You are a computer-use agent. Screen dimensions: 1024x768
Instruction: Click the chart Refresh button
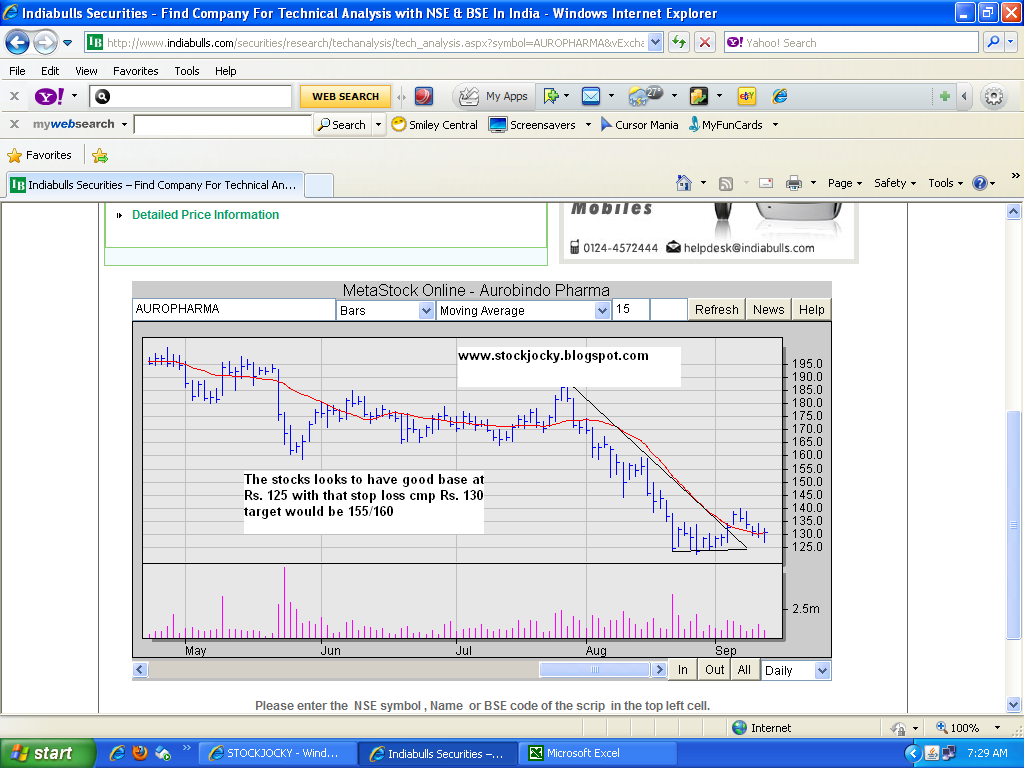pos(716,310)
